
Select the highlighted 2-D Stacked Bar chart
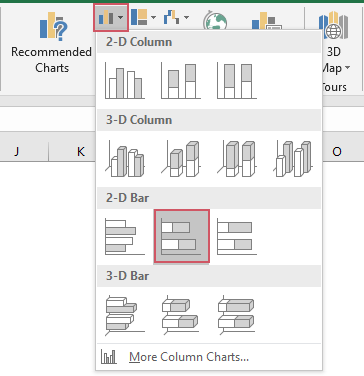click(x=182, y=236)
